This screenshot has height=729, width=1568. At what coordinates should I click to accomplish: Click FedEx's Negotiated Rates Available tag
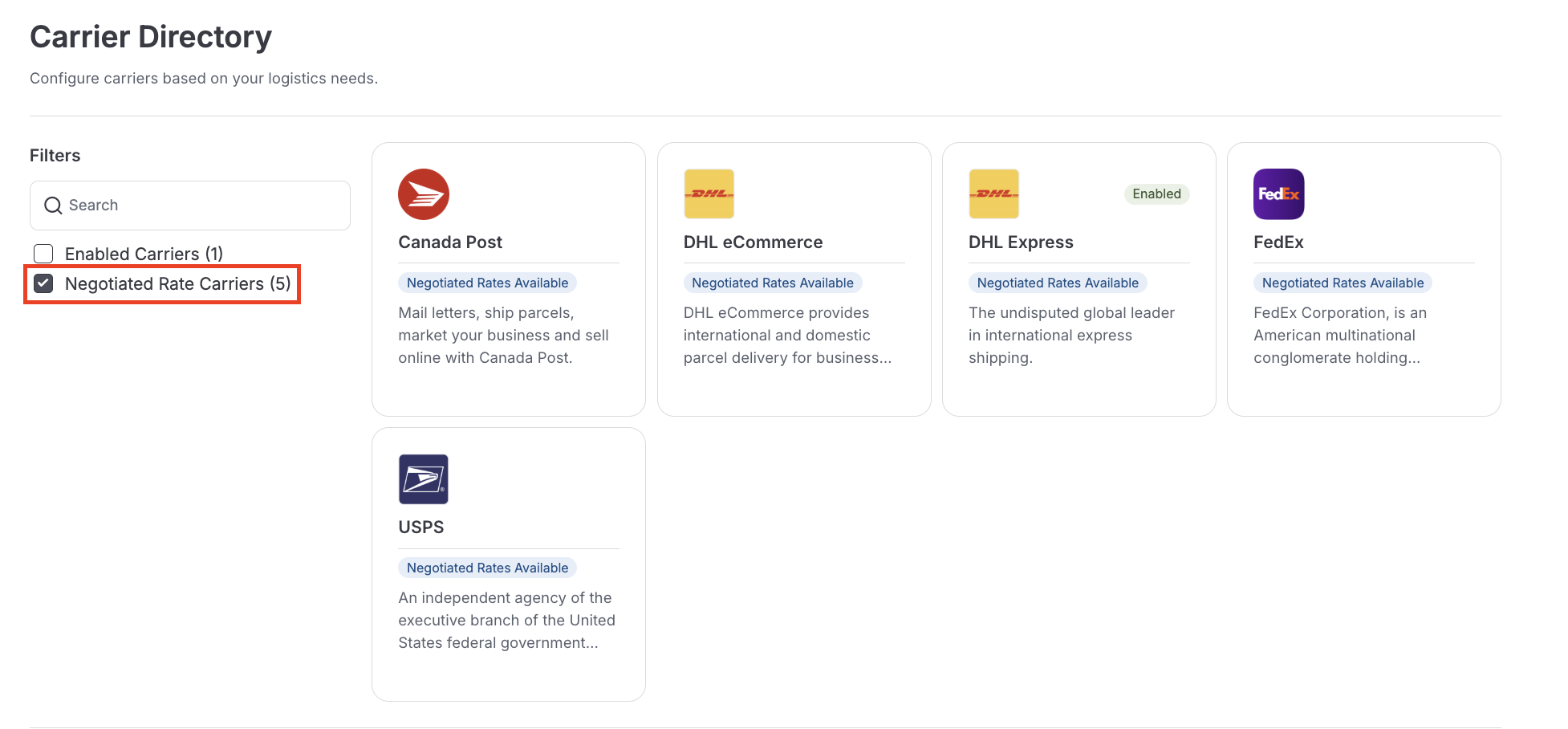coord(1343,283)
